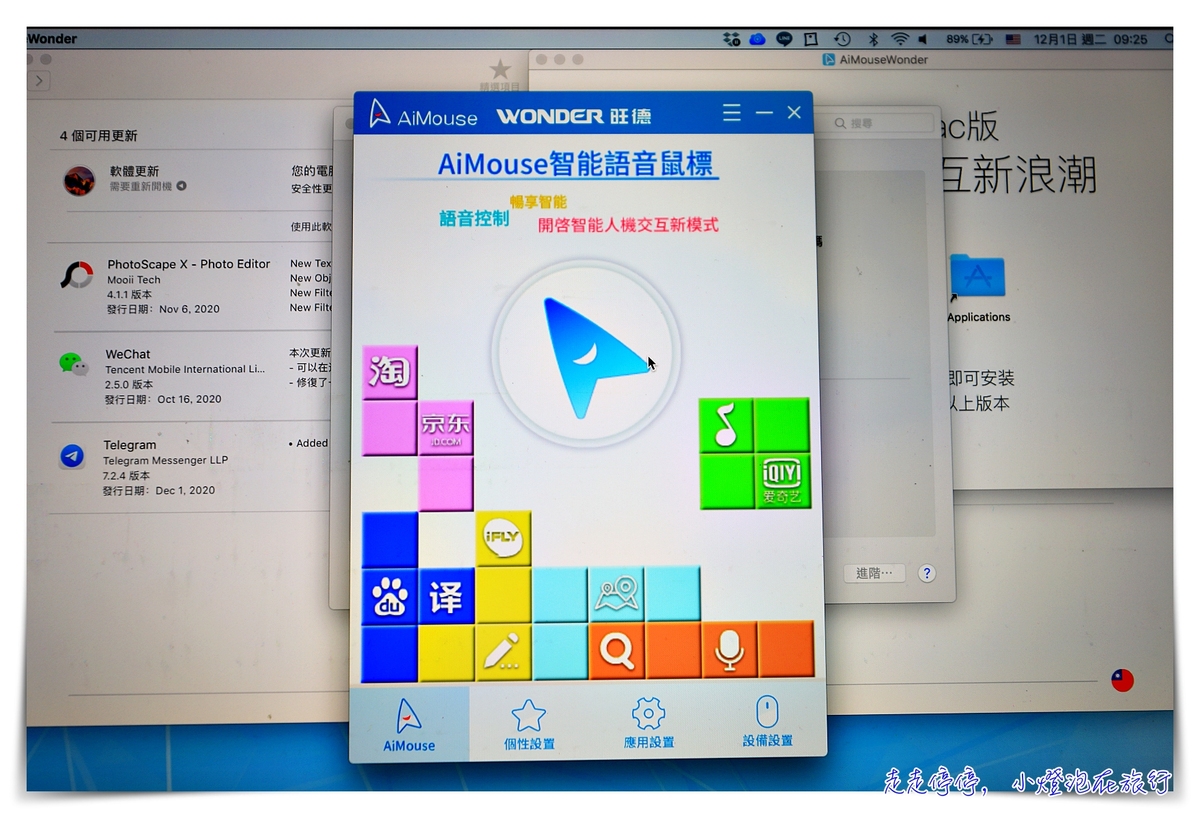Click "Tencent Mobile International Li..." developer text
This screenshot has width=1200, height=818.
pos(185,369)
